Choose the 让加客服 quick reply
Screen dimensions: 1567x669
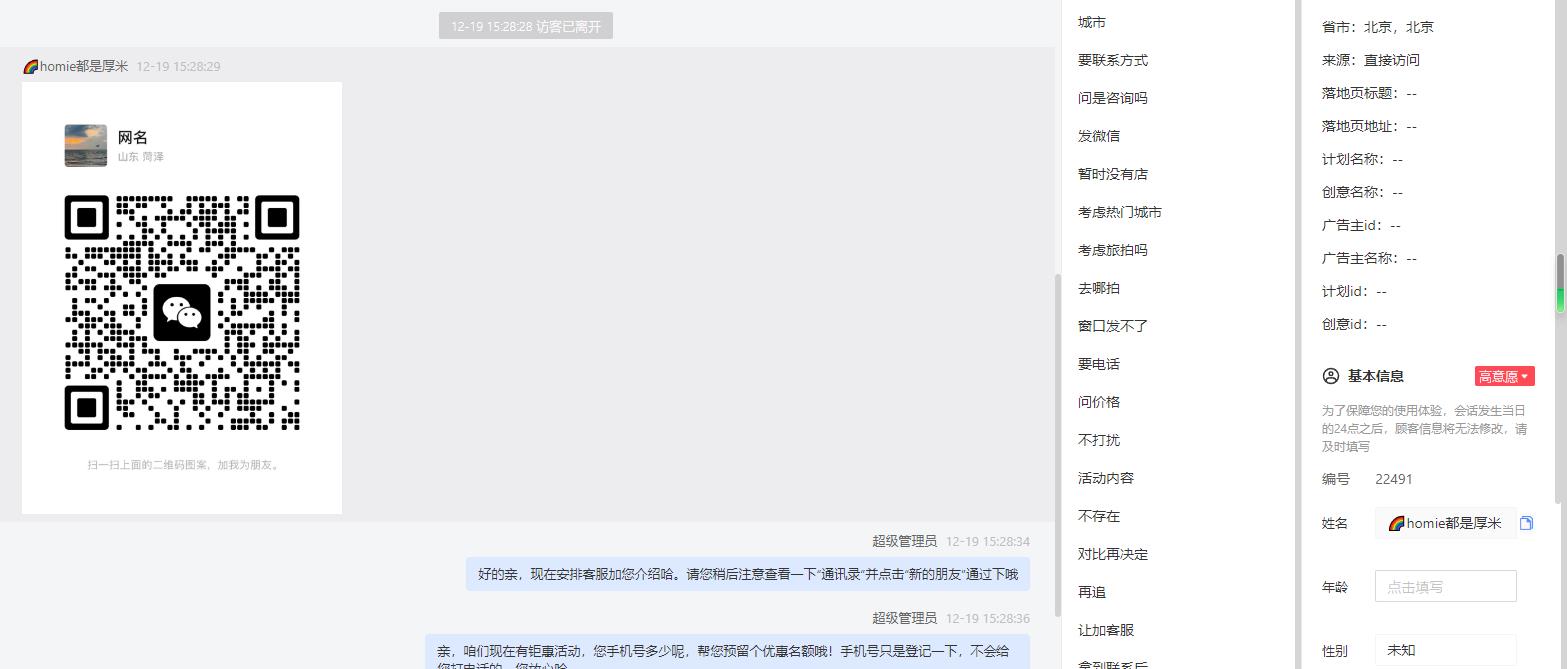coord(1106,630)
